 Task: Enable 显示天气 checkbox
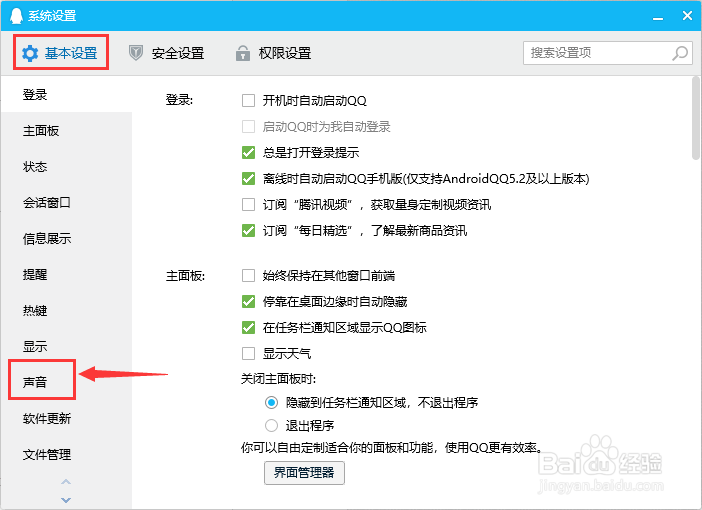(248, 353)
